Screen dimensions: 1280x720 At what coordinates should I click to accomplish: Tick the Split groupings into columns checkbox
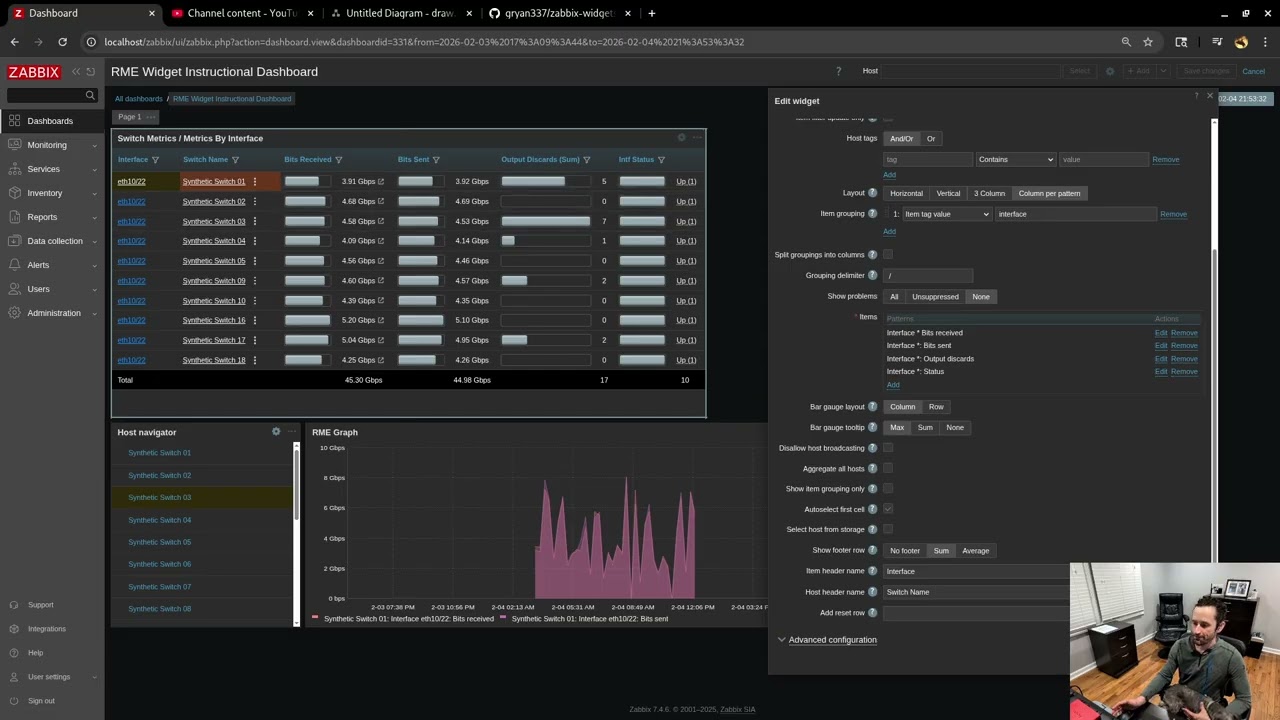click(888, 255)
